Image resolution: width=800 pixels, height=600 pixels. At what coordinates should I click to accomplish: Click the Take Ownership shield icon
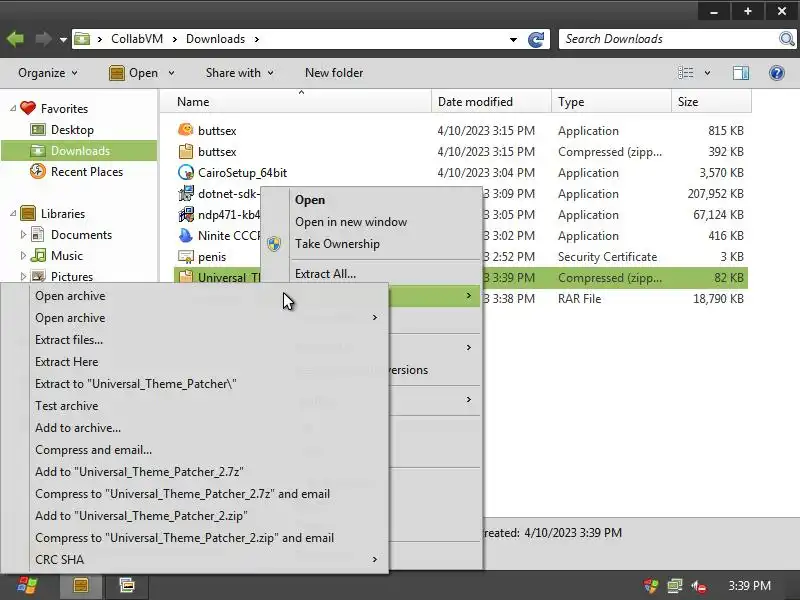(x=274, y=244)
